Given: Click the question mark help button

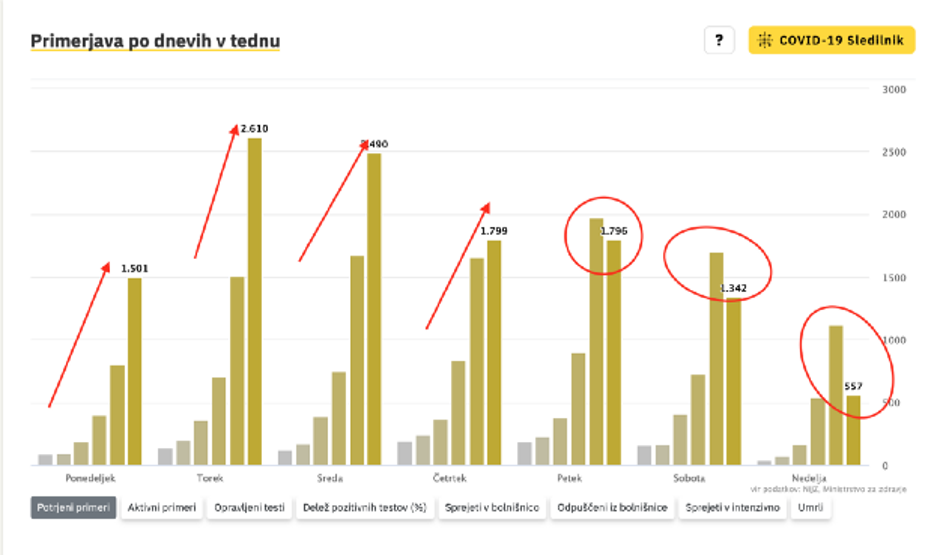Looking at the screenshot, I should (719, 40).
